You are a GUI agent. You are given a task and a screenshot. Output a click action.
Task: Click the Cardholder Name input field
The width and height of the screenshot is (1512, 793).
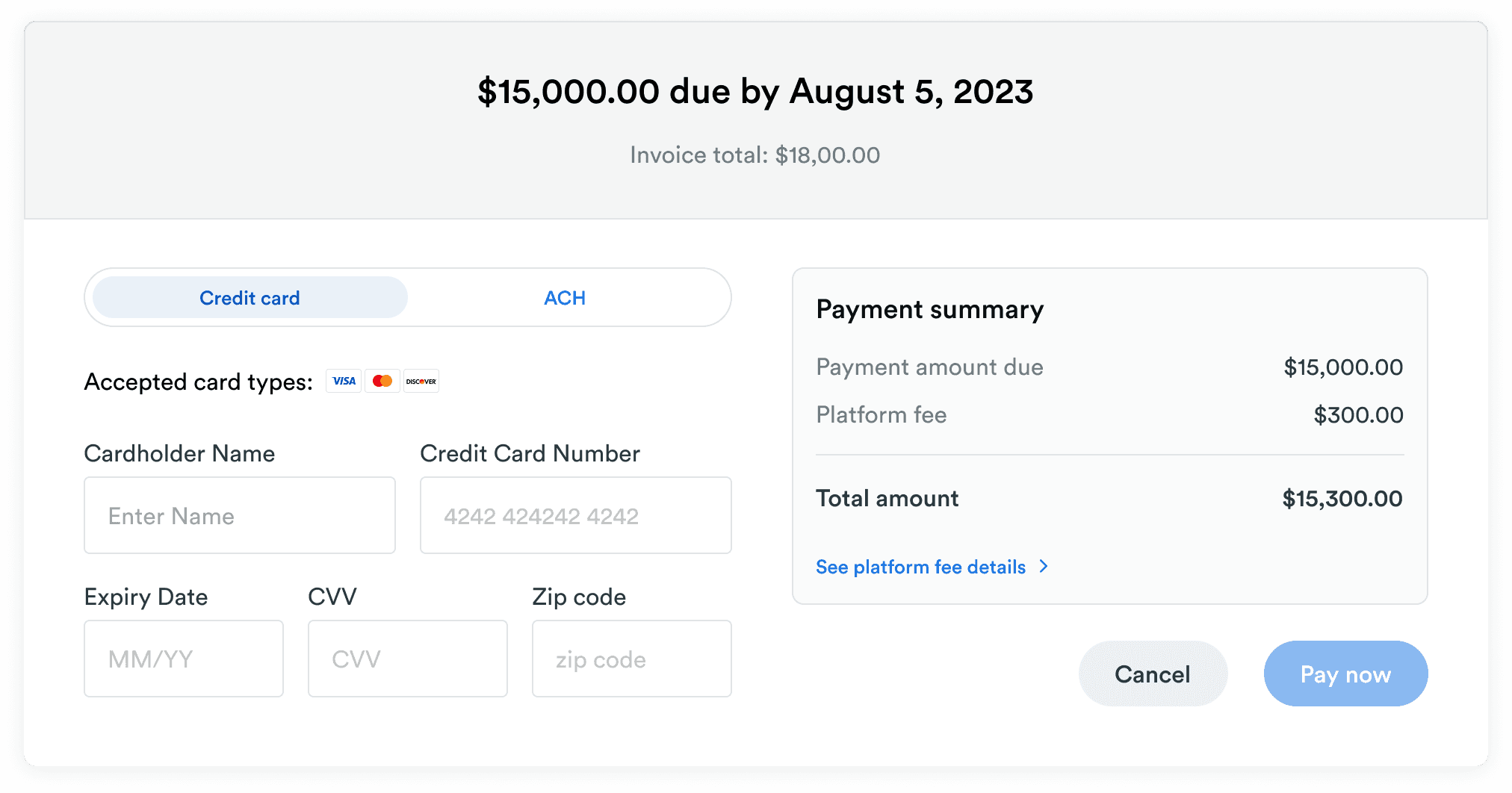239,515
